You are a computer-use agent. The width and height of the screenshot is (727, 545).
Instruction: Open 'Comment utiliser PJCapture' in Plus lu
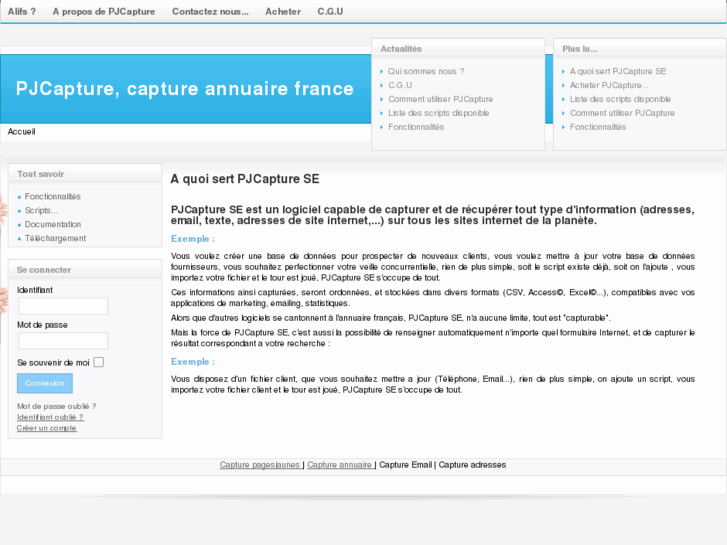coord(622,113)
